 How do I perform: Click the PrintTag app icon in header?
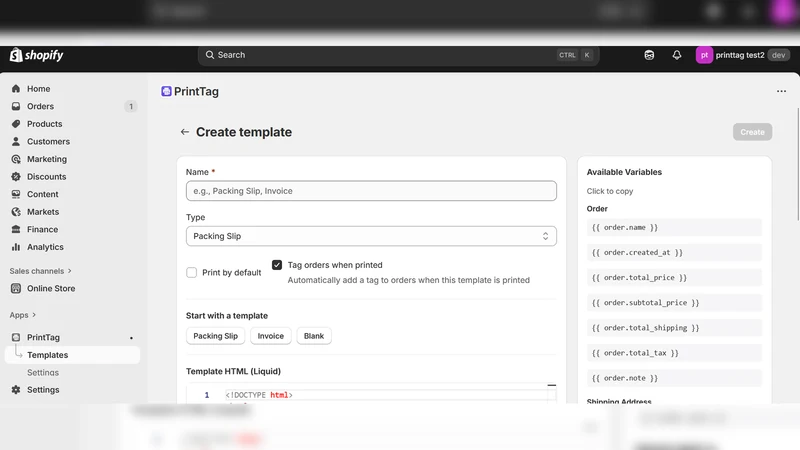pyautogui.click(x=166, y=91)
